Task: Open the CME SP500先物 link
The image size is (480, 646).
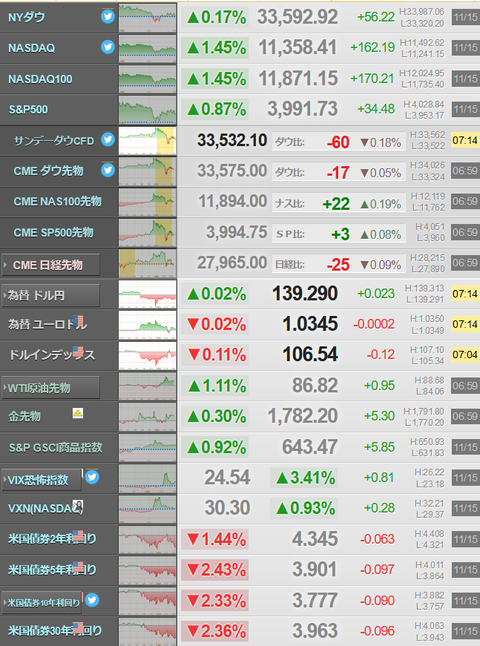Action: click(x=54, y=232)
